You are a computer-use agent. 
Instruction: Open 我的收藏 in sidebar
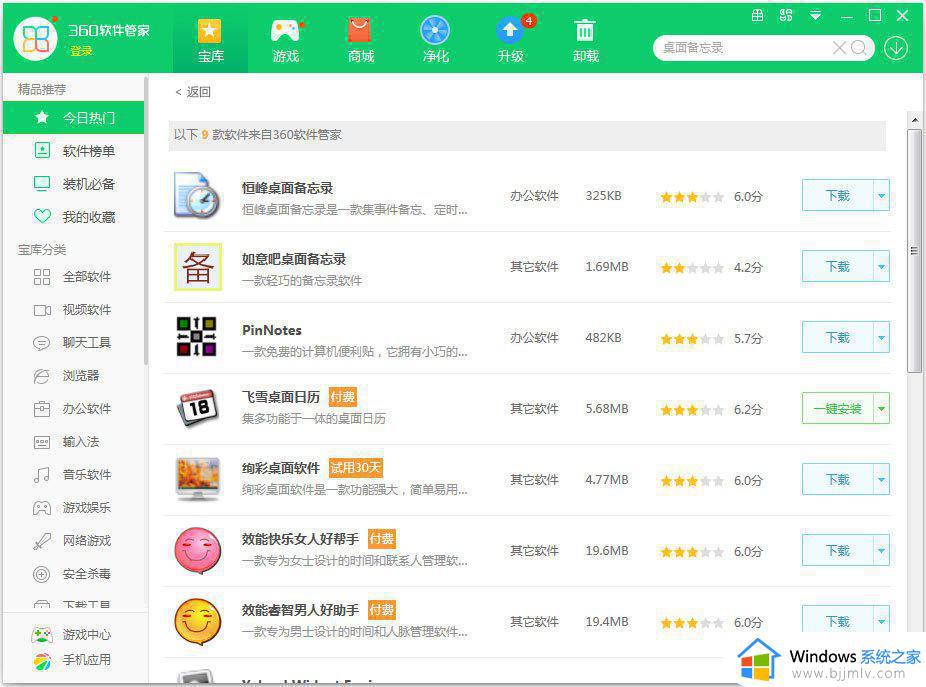pos(73,217)
